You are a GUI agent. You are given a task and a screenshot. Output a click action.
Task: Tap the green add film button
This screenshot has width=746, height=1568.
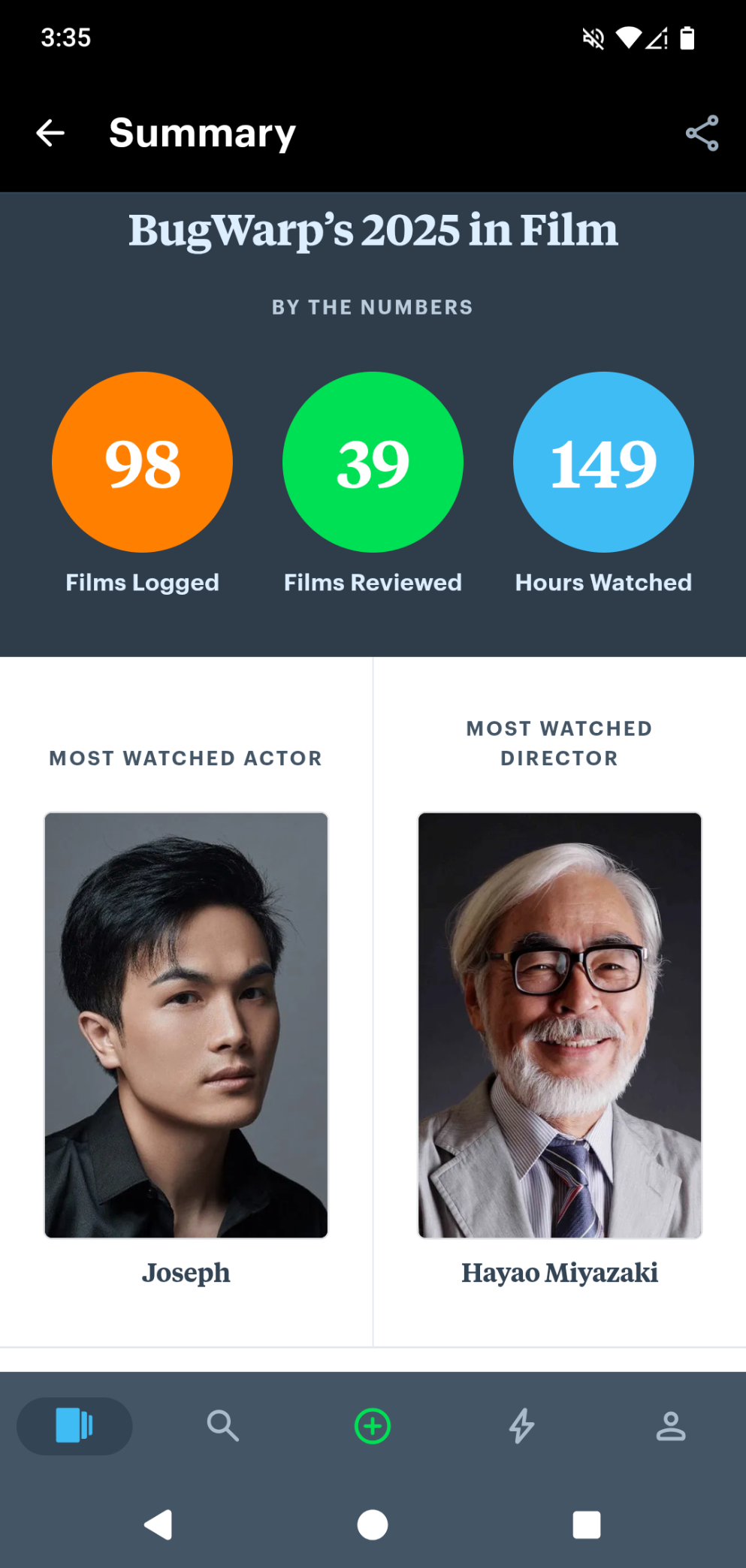(x=373, y=1426)
